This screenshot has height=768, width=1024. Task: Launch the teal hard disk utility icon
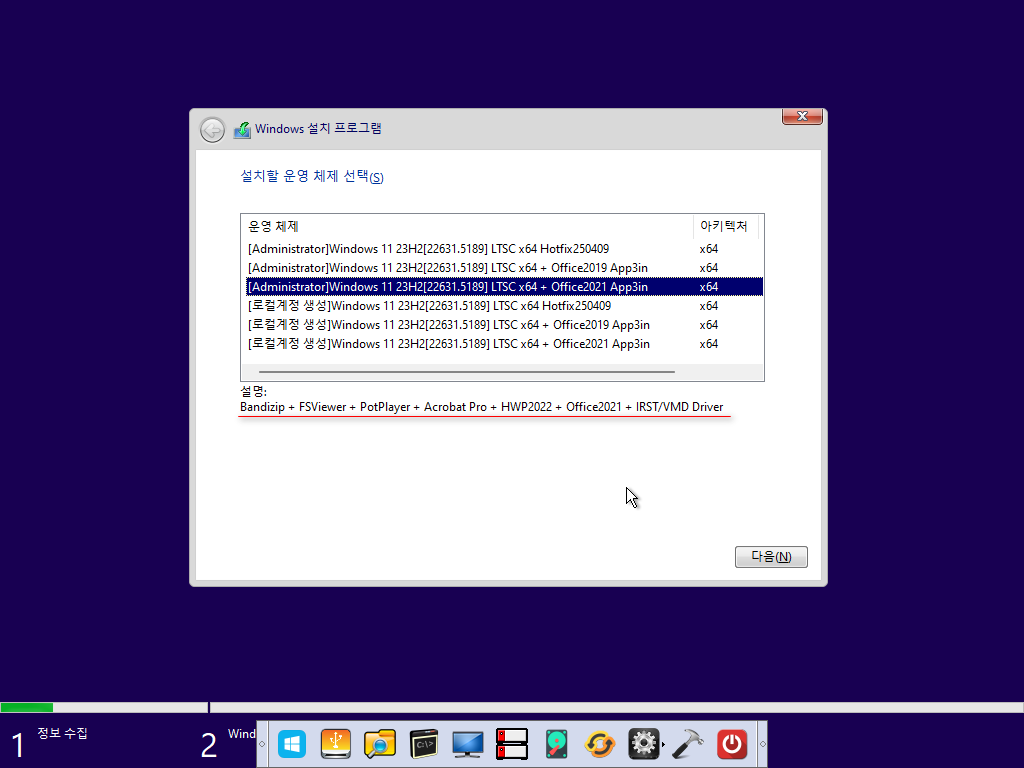tap(556, 744)
